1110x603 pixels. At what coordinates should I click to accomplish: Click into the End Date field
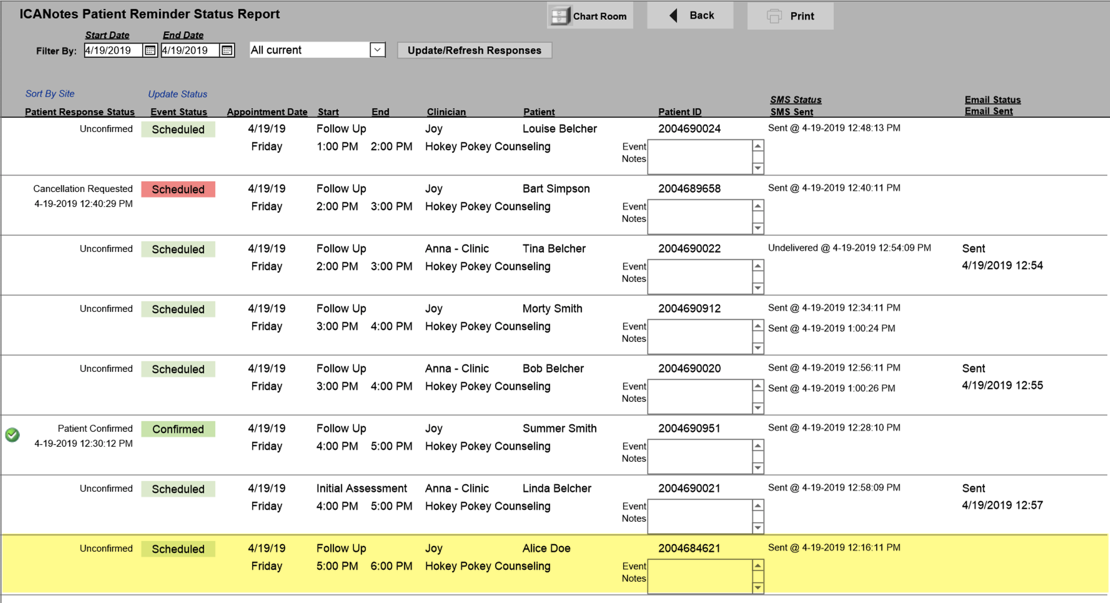click(x=190, y=50)
